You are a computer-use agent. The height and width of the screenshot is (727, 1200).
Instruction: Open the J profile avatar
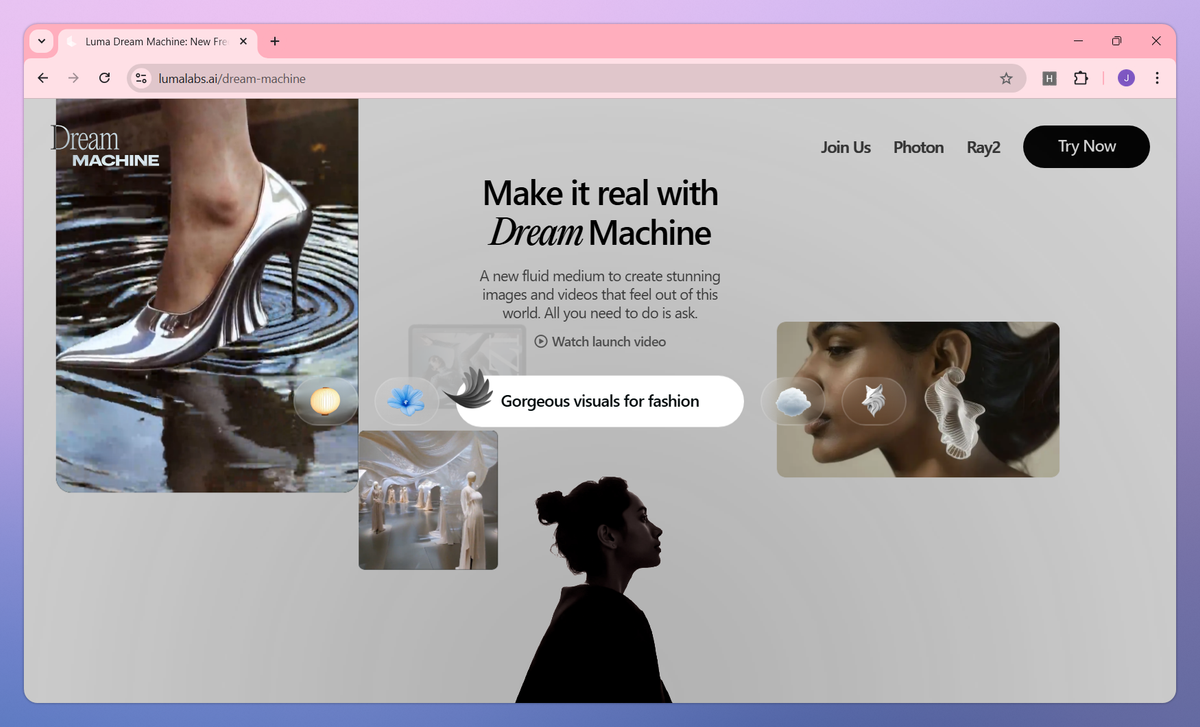pos(1126,78)
